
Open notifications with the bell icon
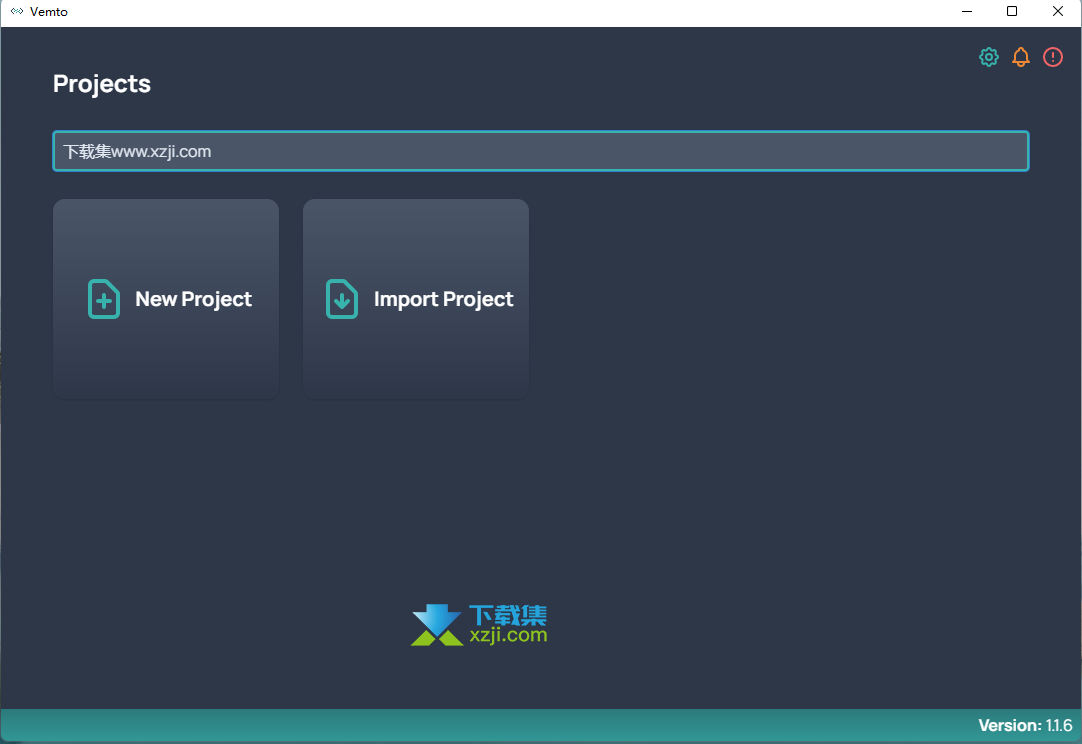tap(1021, 57)
